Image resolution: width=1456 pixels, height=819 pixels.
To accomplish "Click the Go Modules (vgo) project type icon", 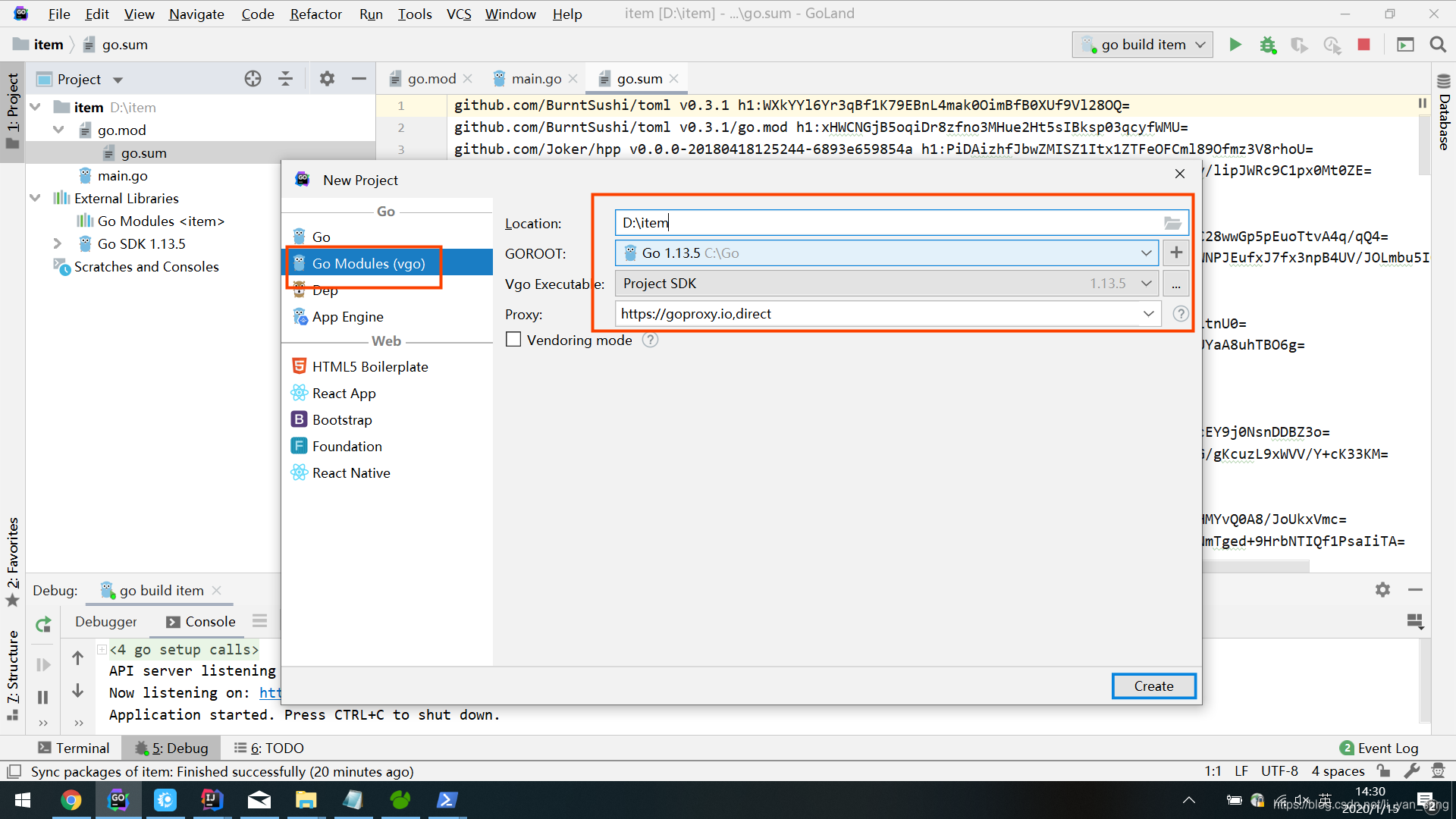I will click(x=300, y=263).
